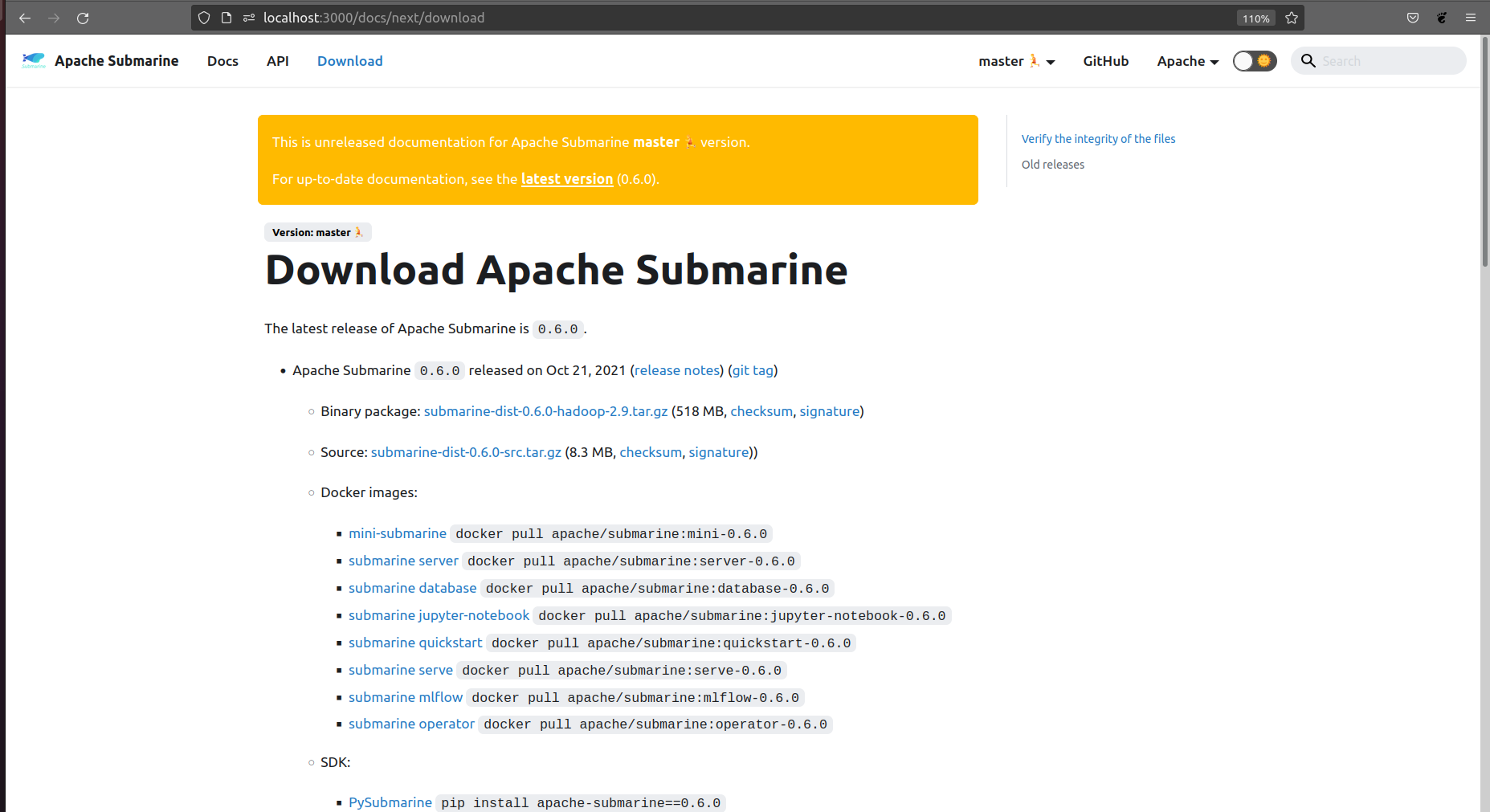Open the submarine jupyter-notebook link
Image resolution: width=1490 pixels, height=812 pixels.
439,615
